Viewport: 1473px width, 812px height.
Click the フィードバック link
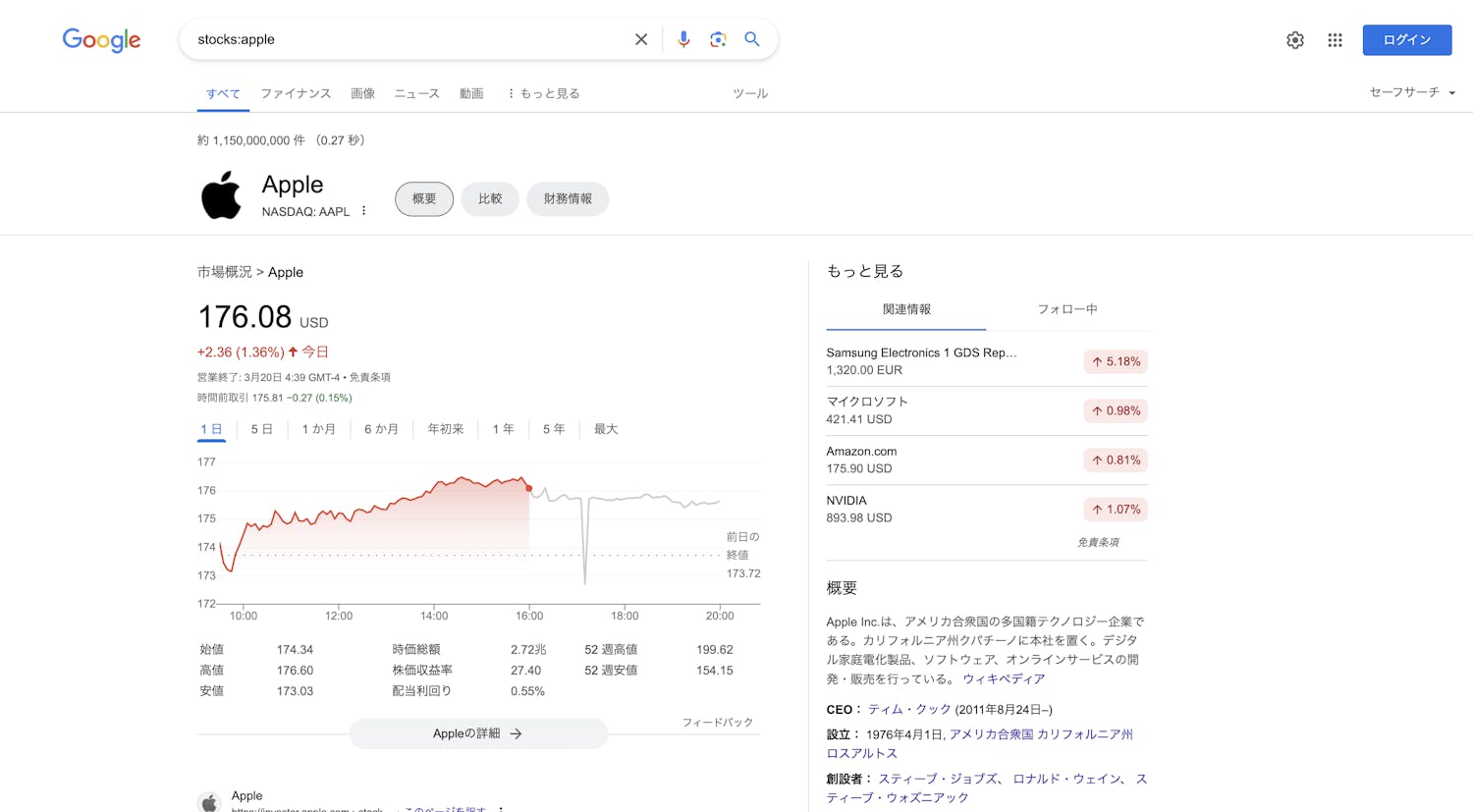click(718, 723)
